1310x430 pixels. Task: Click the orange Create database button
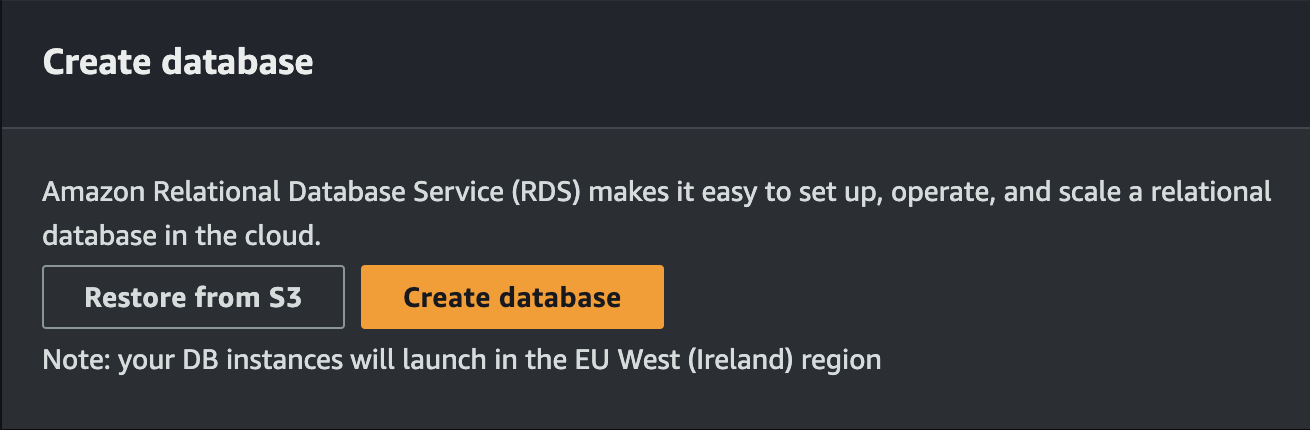click(512, 297)
